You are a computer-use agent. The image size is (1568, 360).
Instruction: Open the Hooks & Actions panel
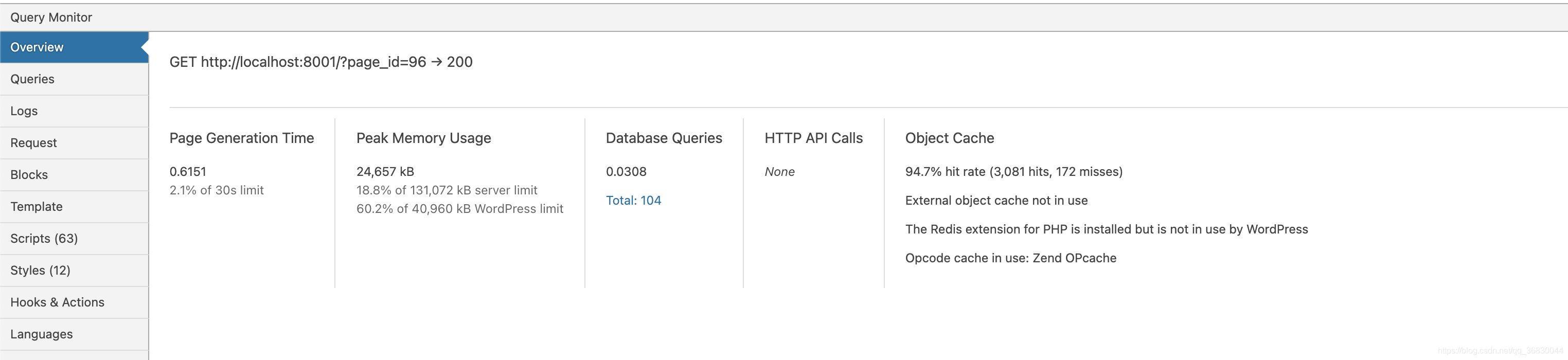[x=74, y=302]
